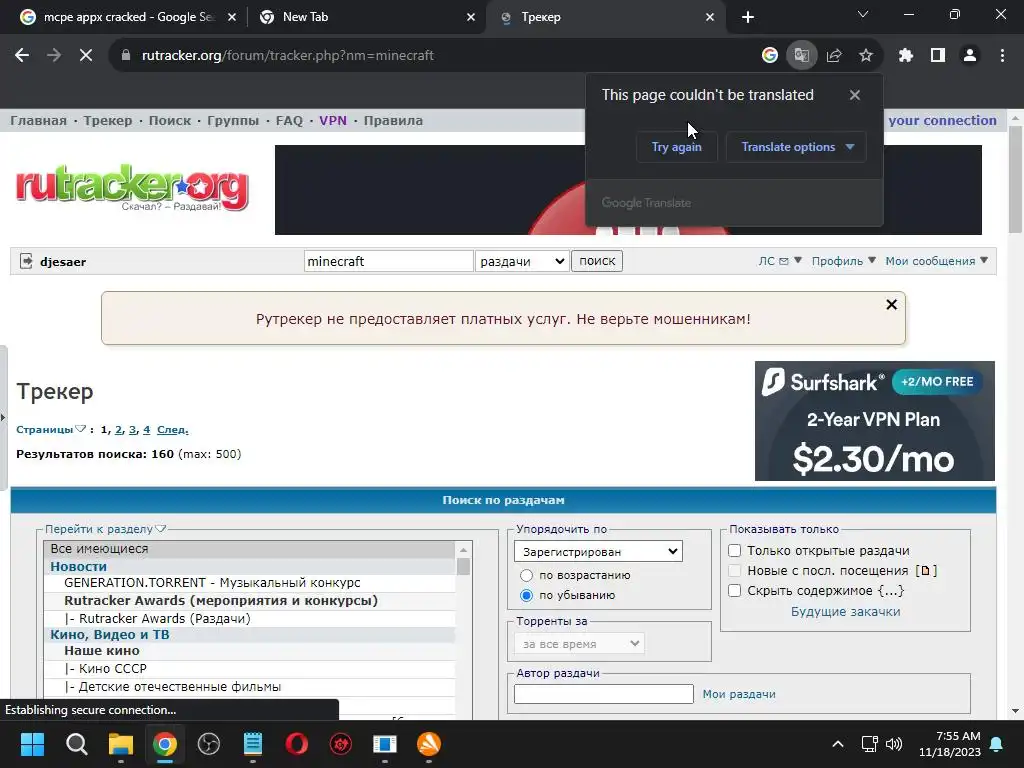Expand the Страницы page selector
The image size is (1024, 768).
point(51,429)
